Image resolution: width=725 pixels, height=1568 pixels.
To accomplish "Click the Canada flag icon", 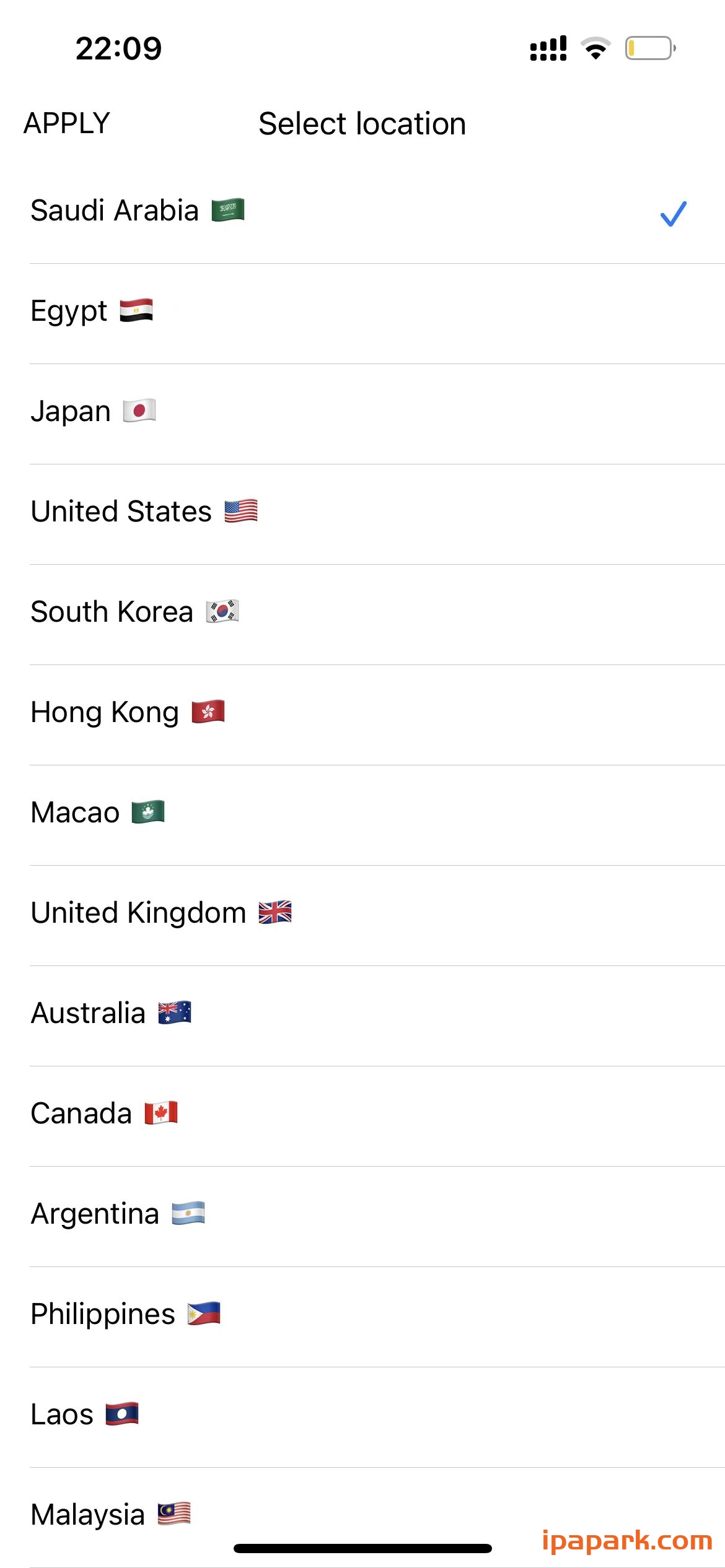I will [x=161, y=1112].
